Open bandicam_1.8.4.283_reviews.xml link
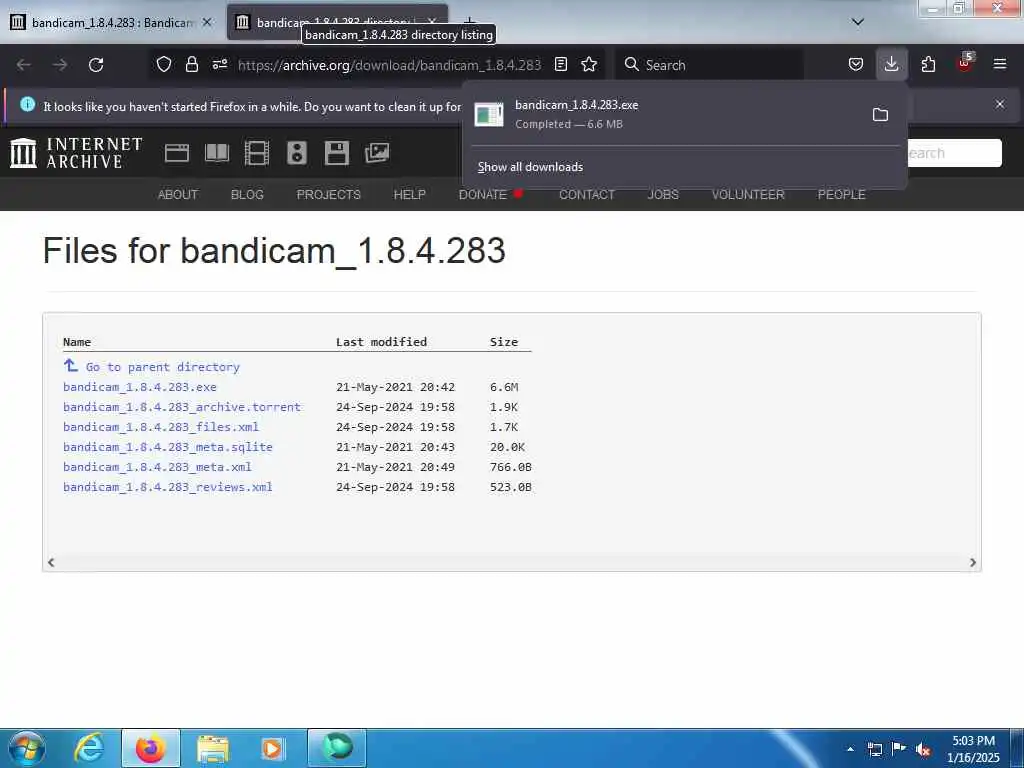 coord(168,487)
